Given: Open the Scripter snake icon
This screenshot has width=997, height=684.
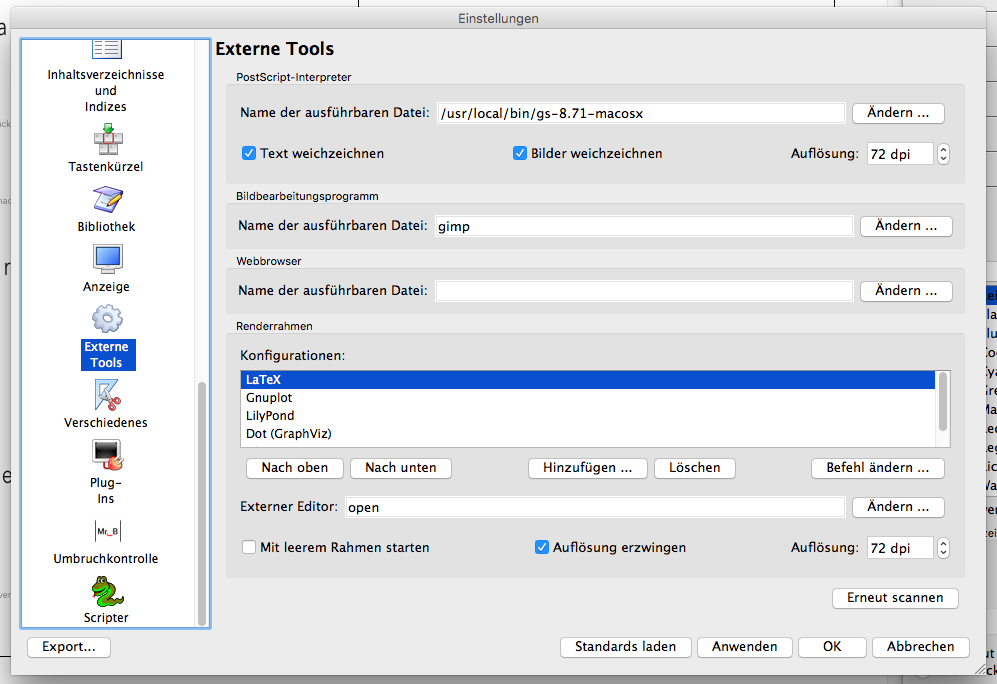Looking at the screenshot, I should (x=106, y=591).
